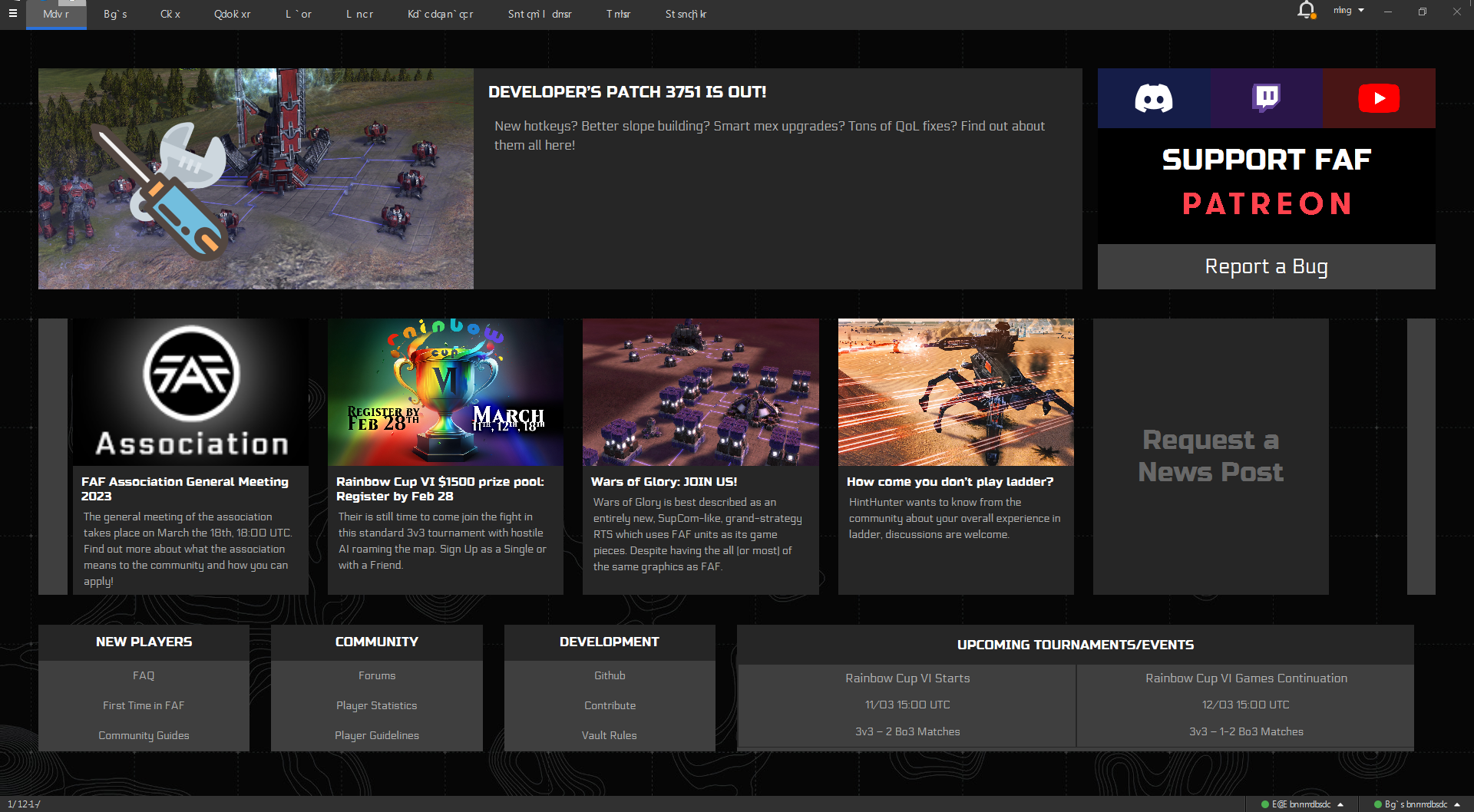
Task: Open the Wars of Glory thumbnail
Action: [x=701, y=392]
